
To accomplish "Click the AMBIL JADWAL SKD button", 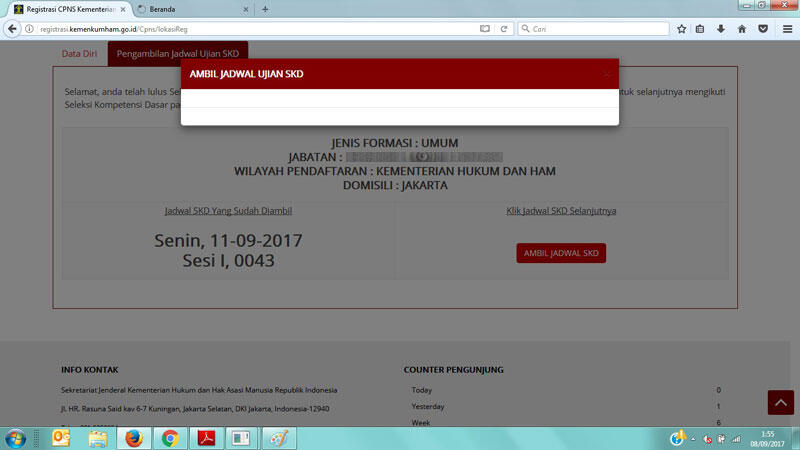I will click(561, 253).
